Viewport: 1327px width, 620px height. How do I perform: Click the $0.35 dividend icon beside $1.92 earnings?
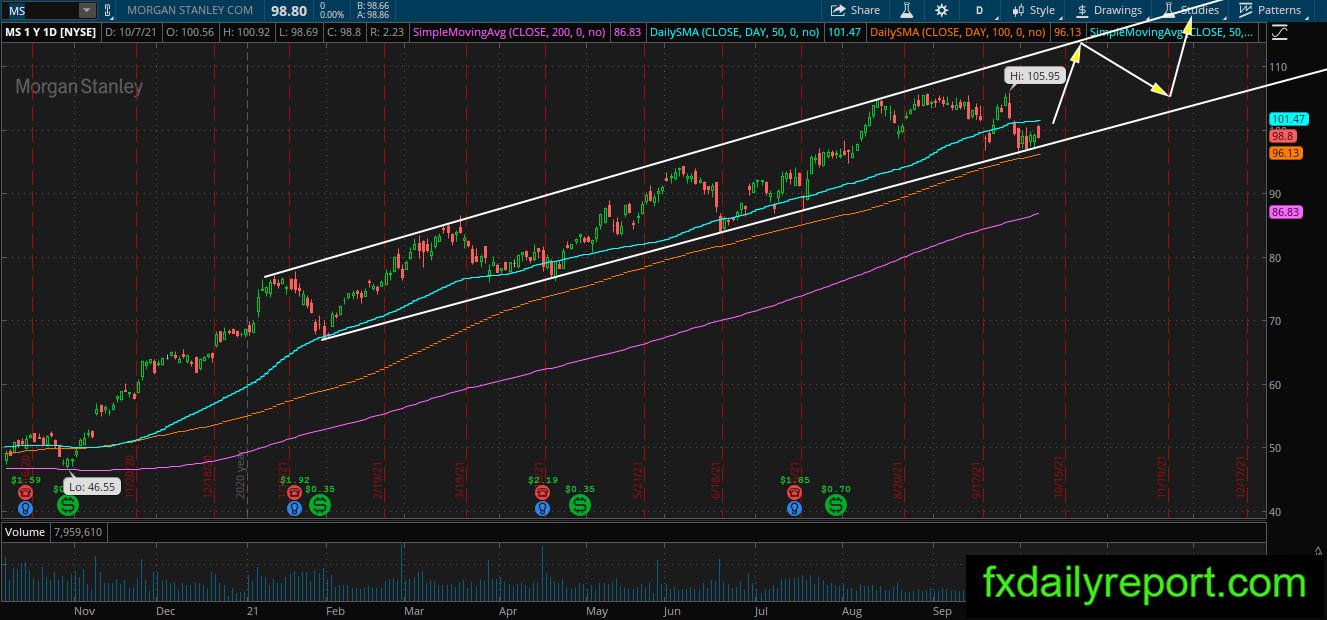[320, 506]
